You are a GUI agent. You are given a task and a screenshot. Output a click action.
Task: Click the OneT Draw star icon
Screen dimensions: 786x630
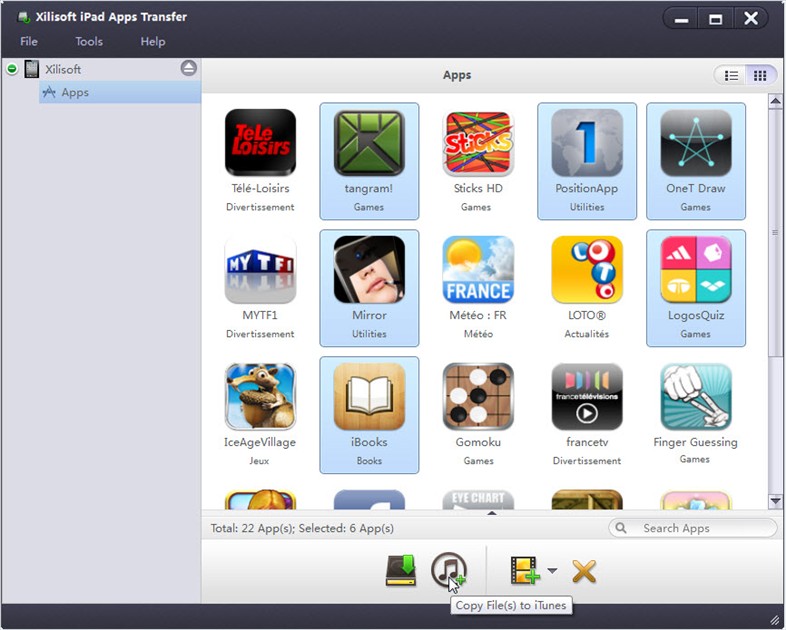point(696,142)
